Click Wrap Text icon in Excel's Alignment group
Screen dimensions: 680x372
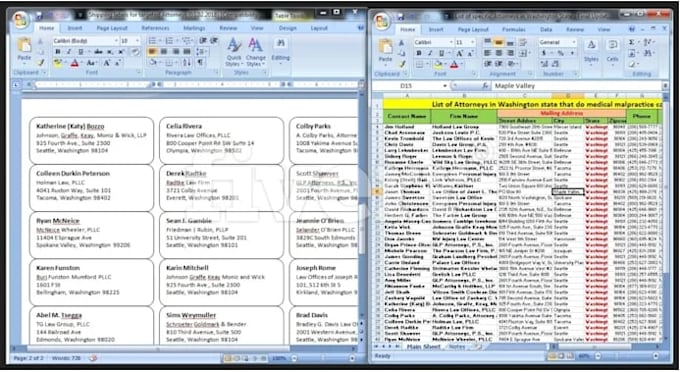point(523,42)
